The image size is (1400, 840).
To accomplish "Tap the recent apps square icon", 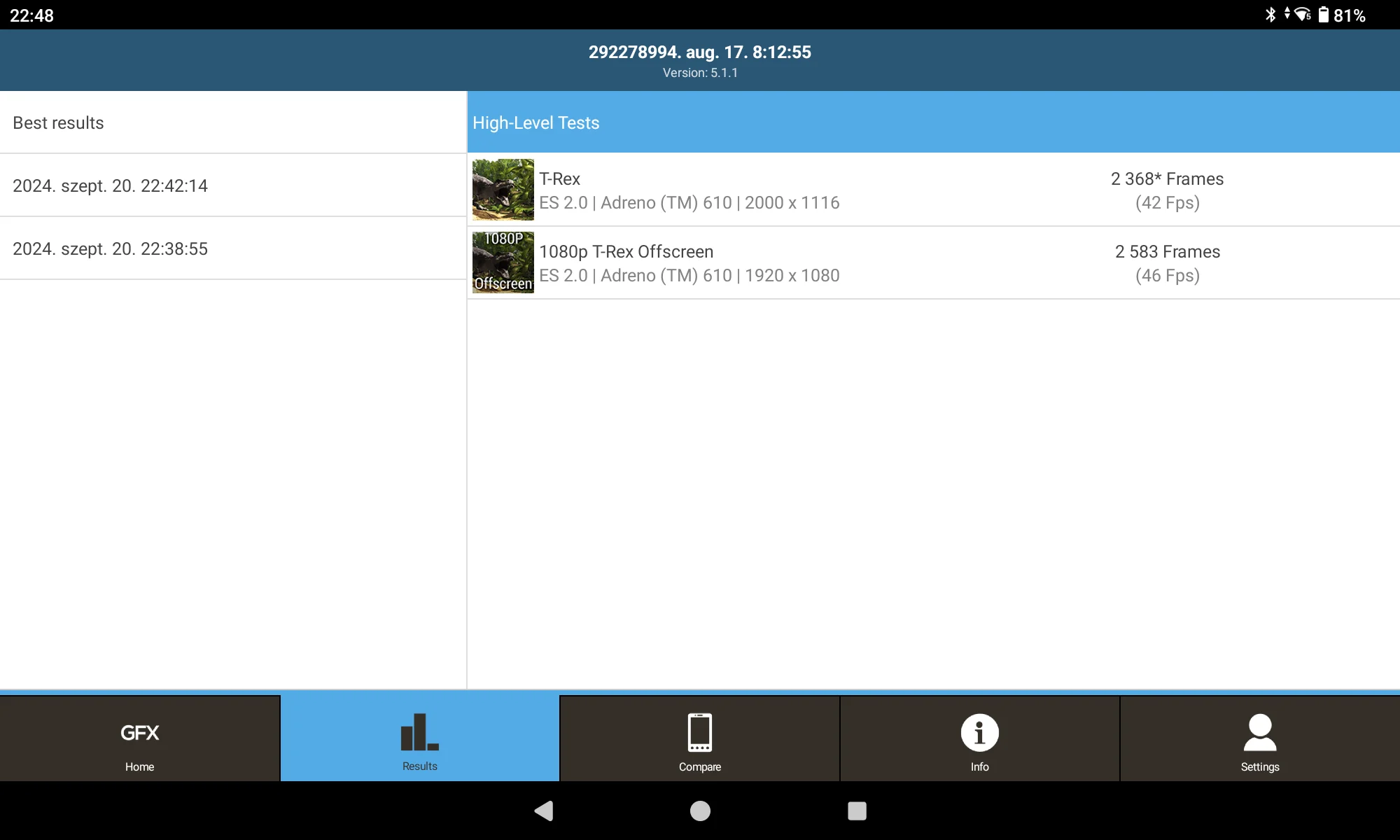I will pyautogui.click(x=857, y=811).
